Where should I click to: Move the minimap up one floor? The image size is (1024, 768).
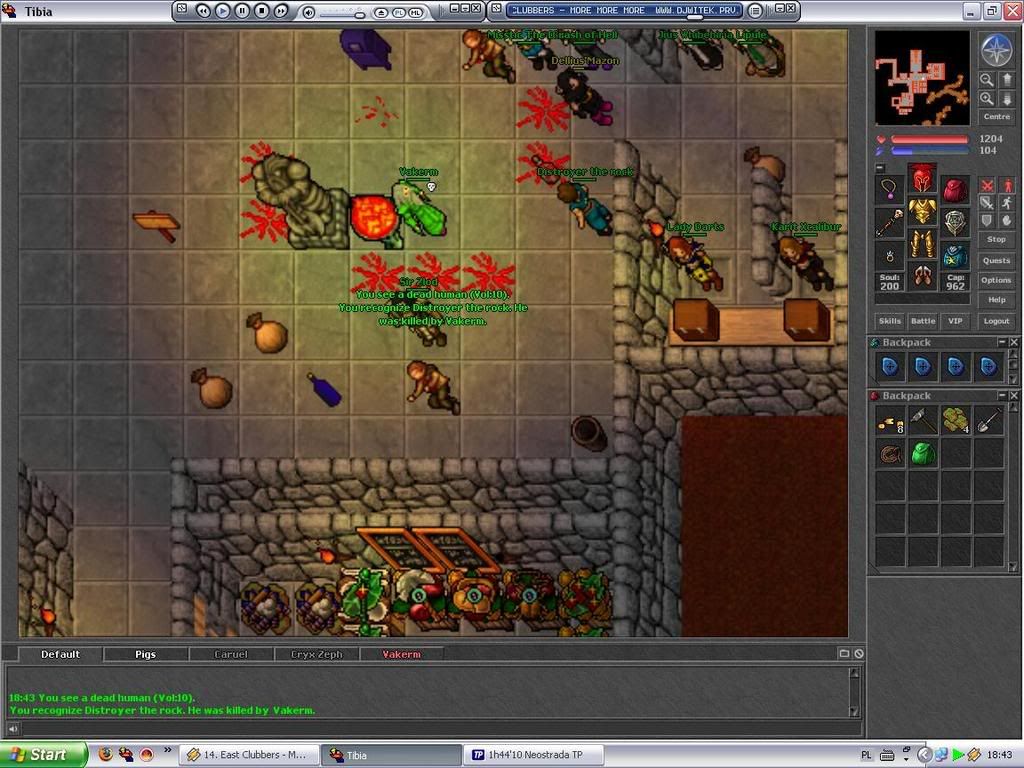1006,80
